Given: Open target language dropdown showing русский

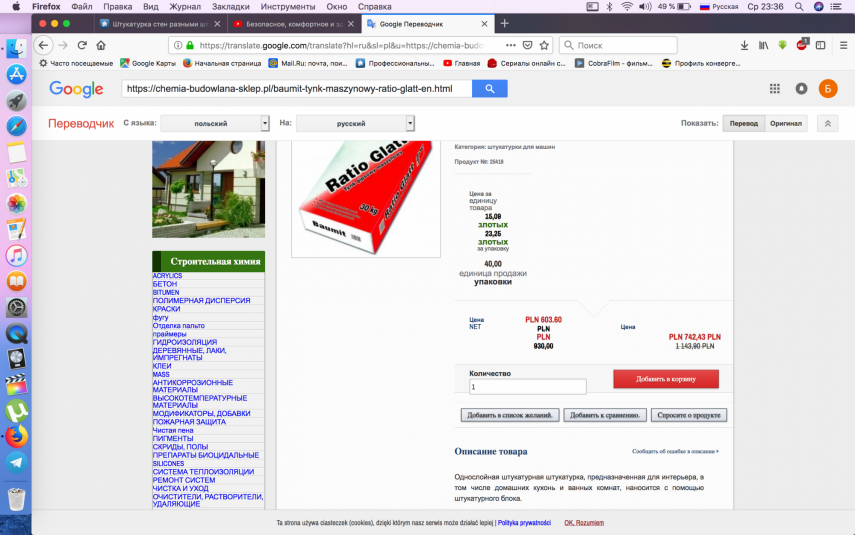Looking at the screenshot, I should click(x=355, y=123).
